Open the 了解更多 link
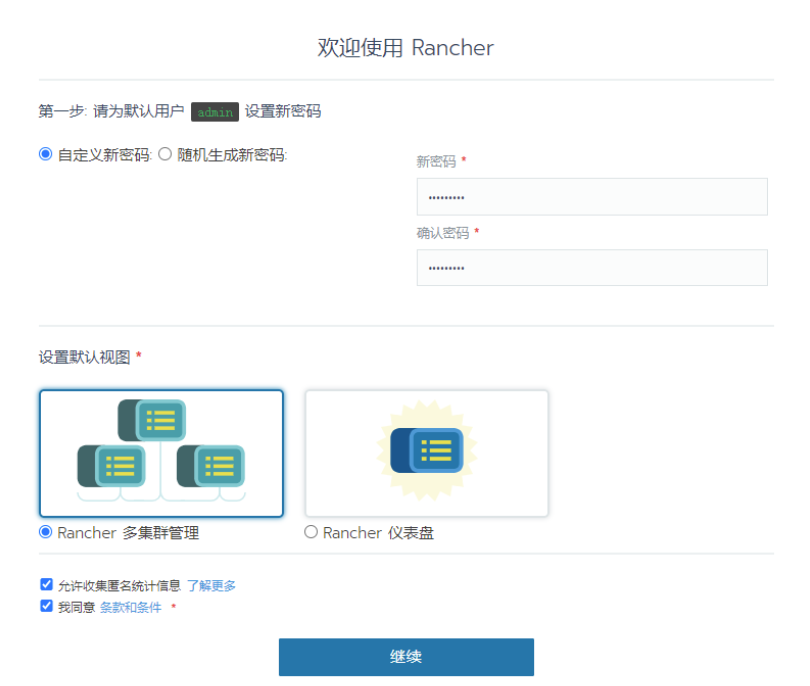The image size is (810, 686). (x=211, y=585)
